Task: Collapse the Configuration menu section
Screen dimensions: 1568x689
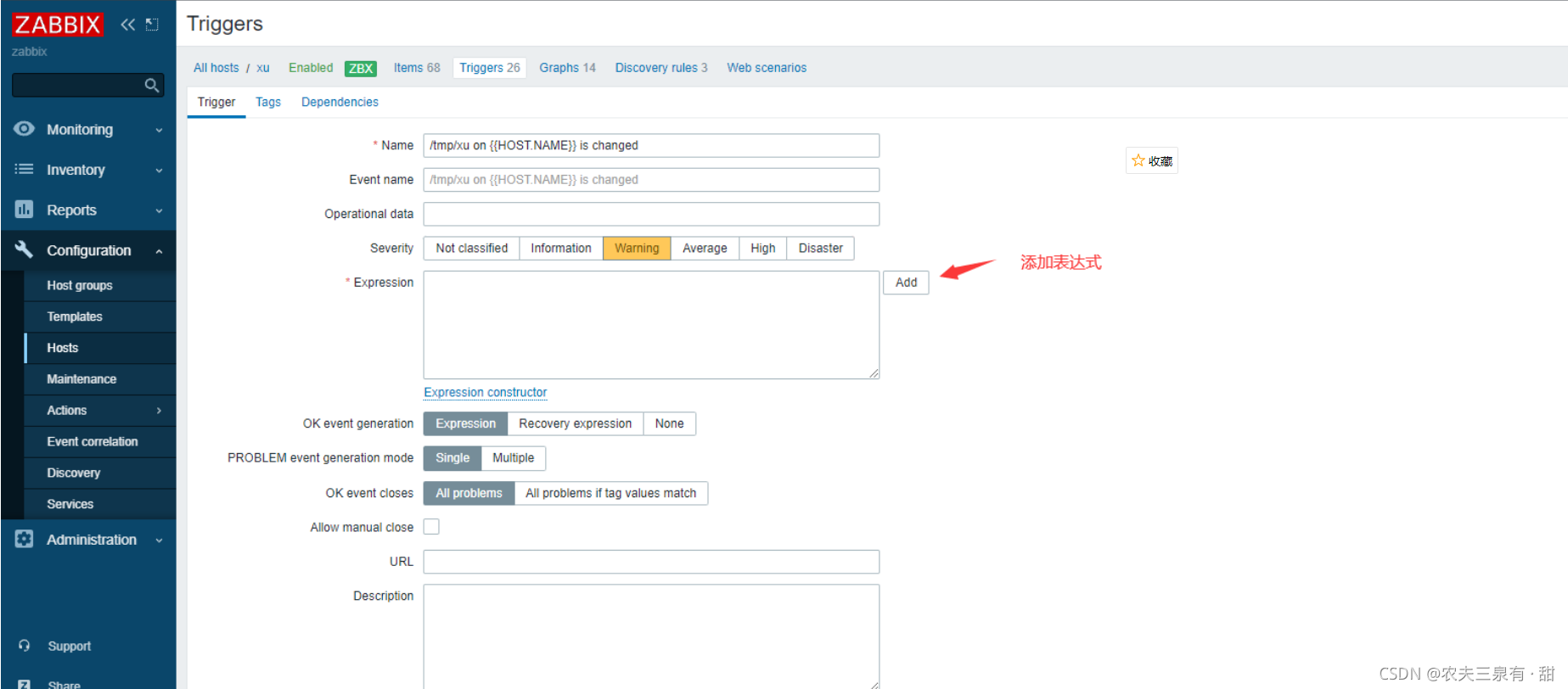Action: point(159,251)
